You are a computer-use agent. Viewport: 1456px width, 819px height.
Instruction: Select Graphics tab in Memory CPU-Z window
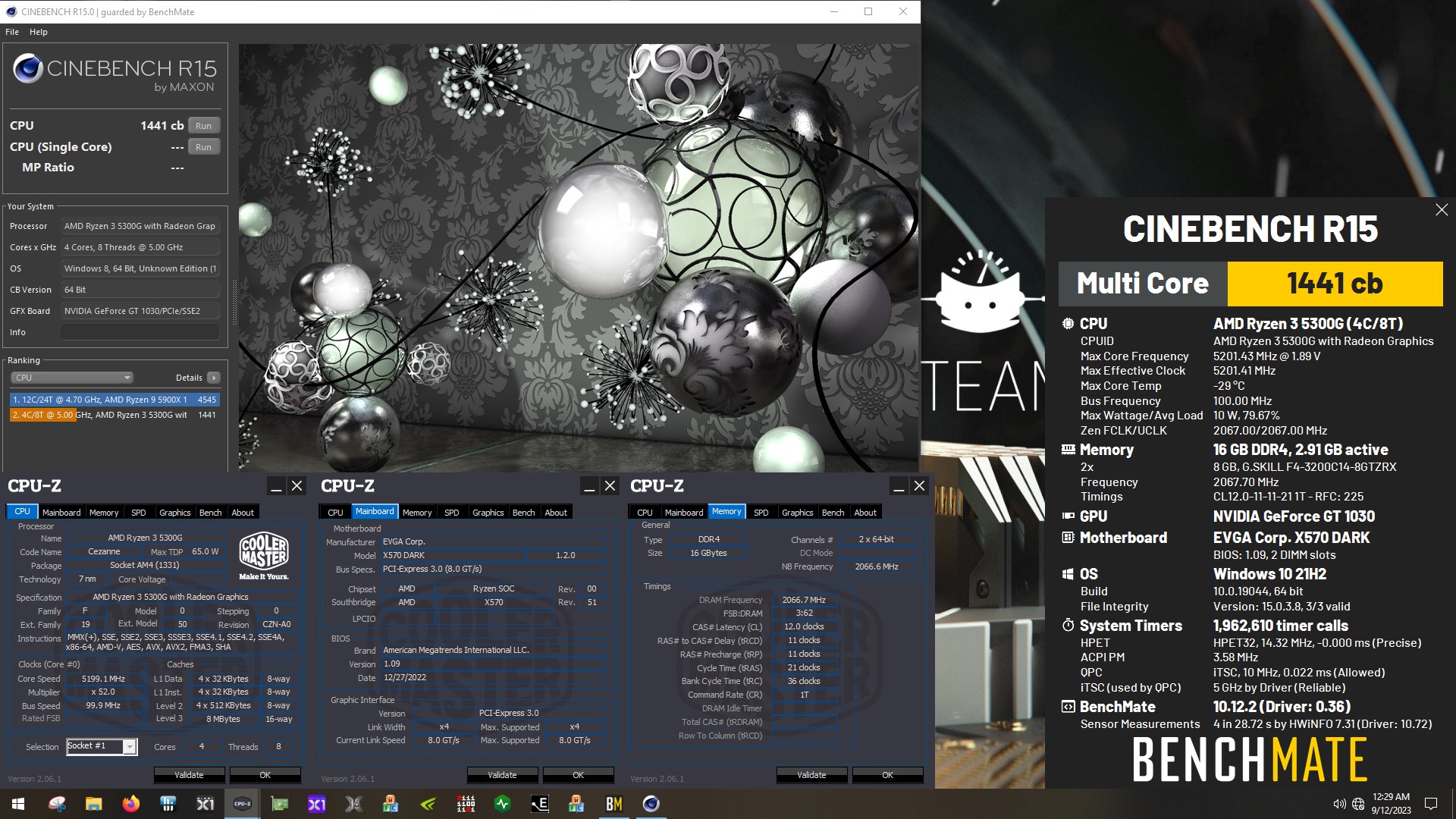pyautogui.click(x=797, y=513)
